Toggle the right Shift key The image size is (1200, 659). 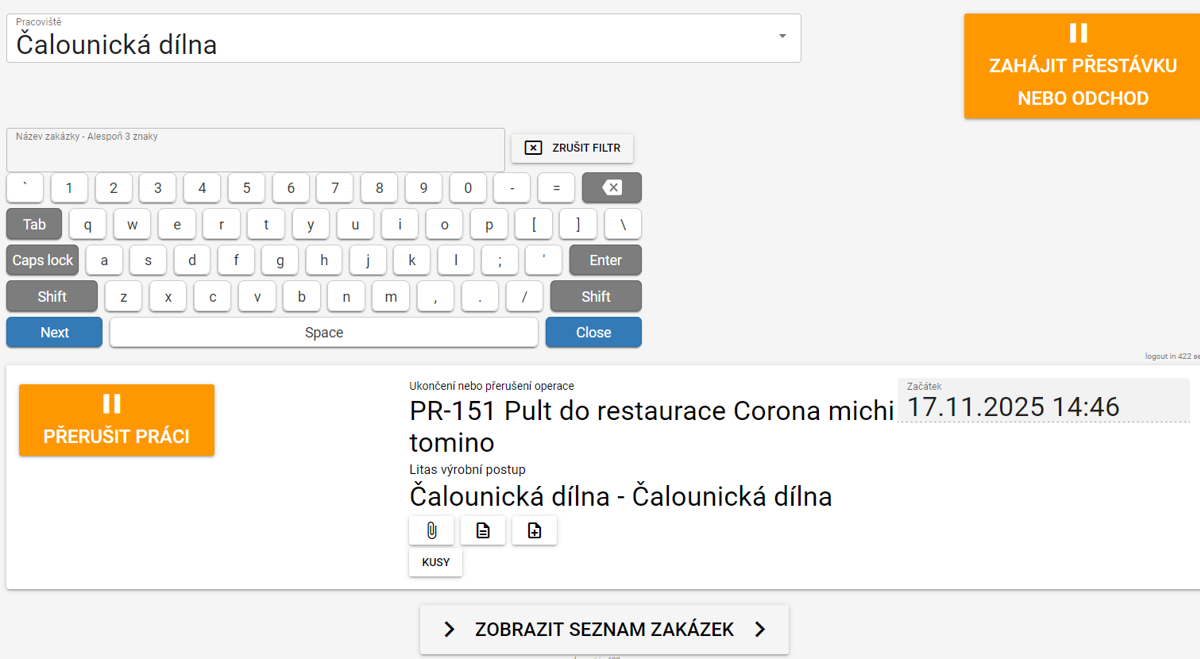[x=595, y=296]
